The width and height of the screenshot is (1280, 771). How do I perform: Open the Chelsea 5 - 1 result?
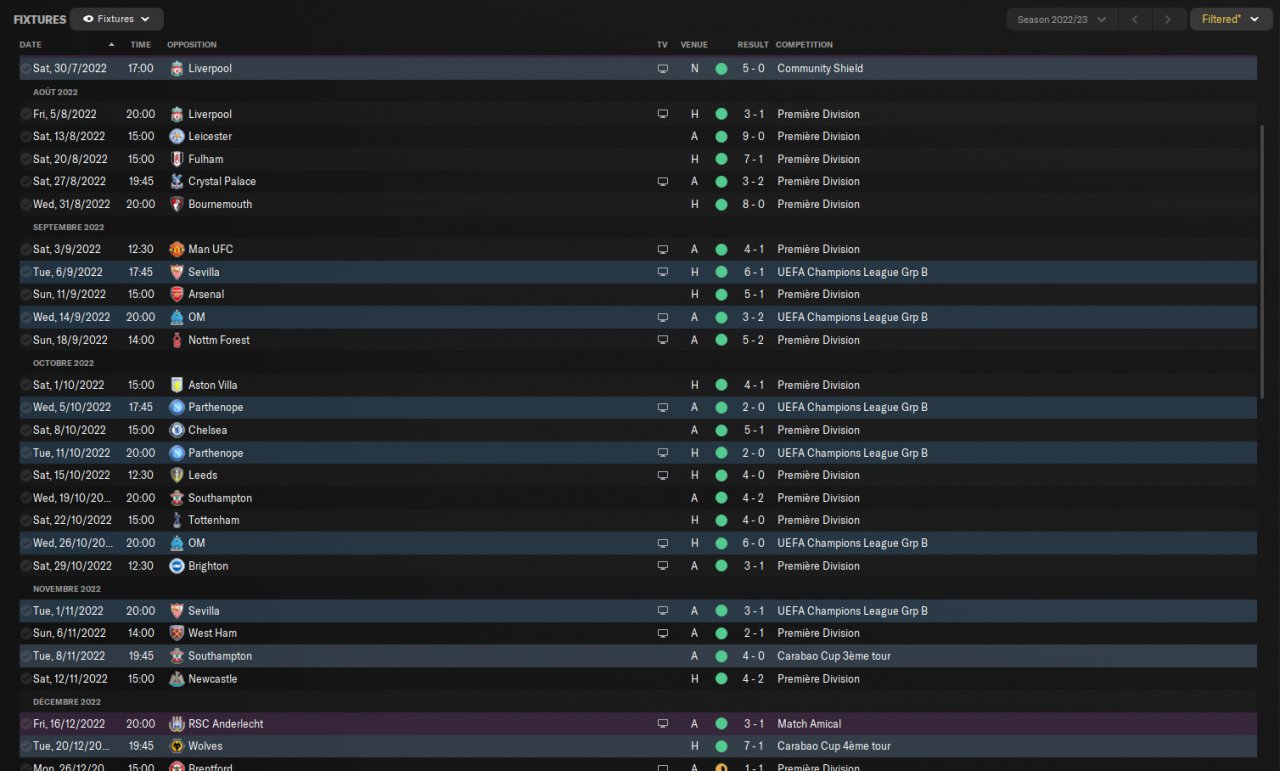[753, 430]
